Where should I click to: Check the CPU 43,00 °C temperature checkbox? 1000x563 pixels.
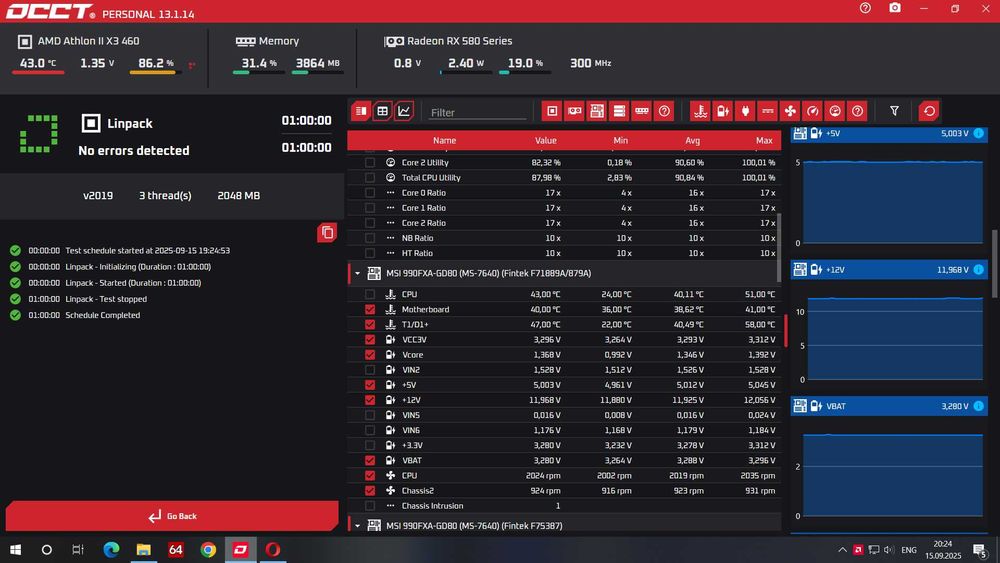(370, 295)
